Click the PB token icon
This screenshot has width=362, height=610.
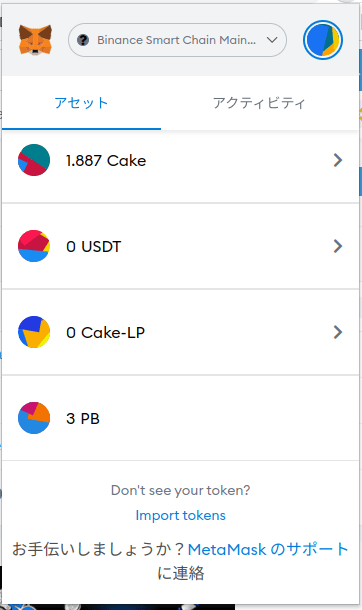pos(34,418)
